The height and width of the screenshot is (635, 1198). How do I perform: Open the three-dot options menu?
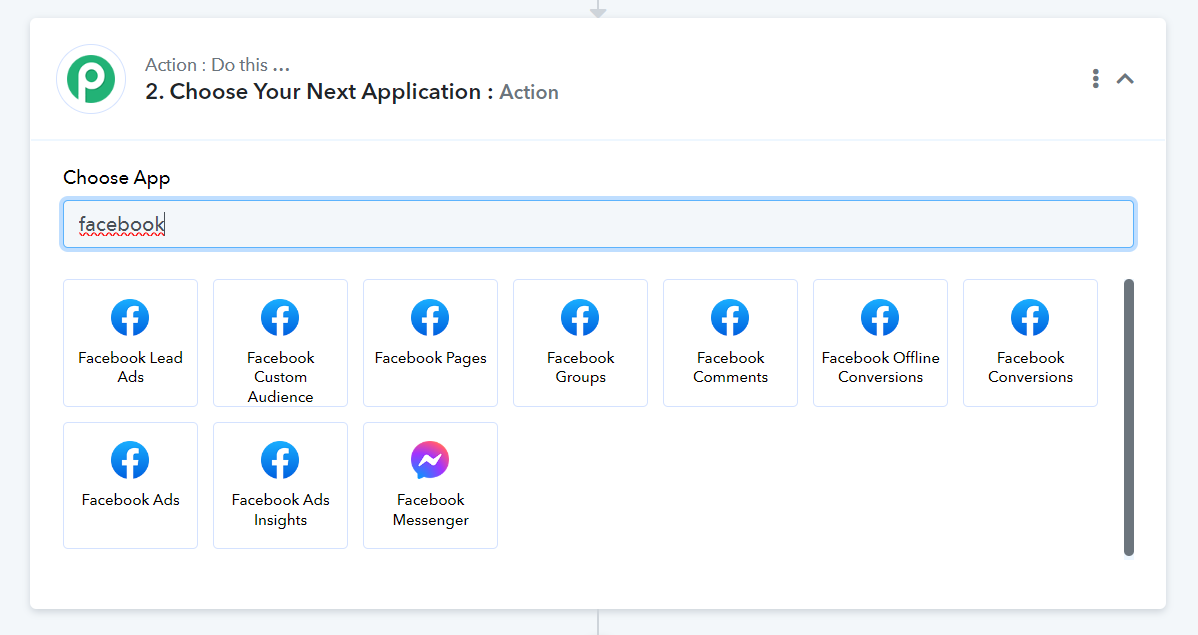1096,79
